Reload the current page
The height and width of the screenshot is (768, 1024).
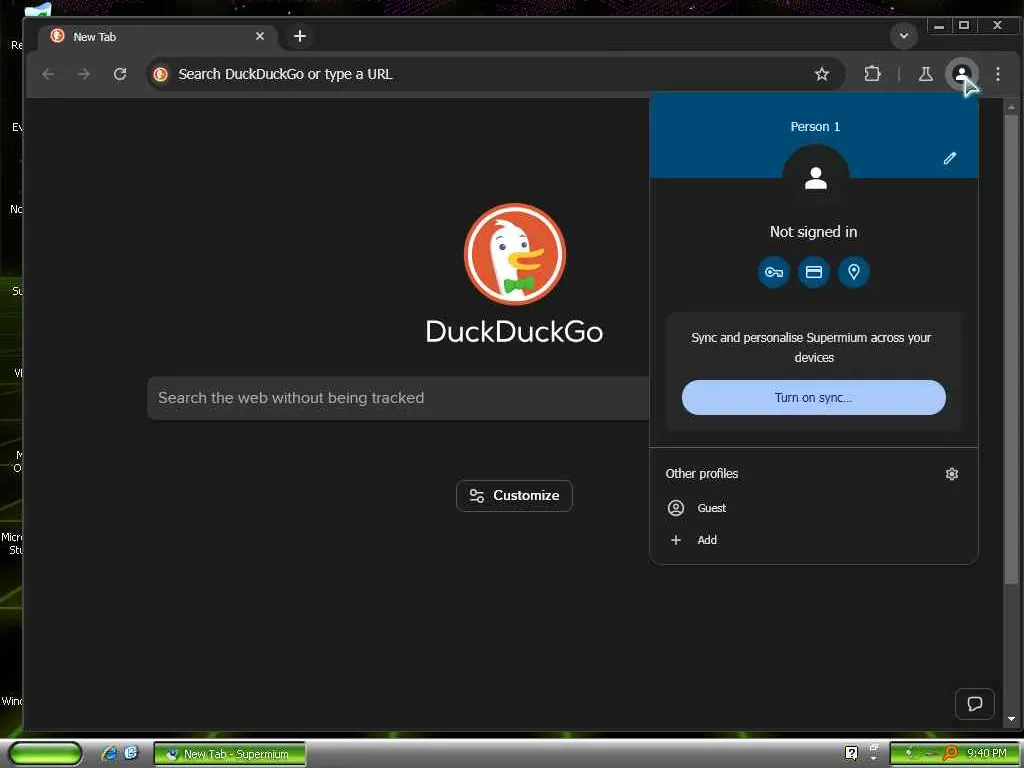pyautogui.click(x=120, y=74)
